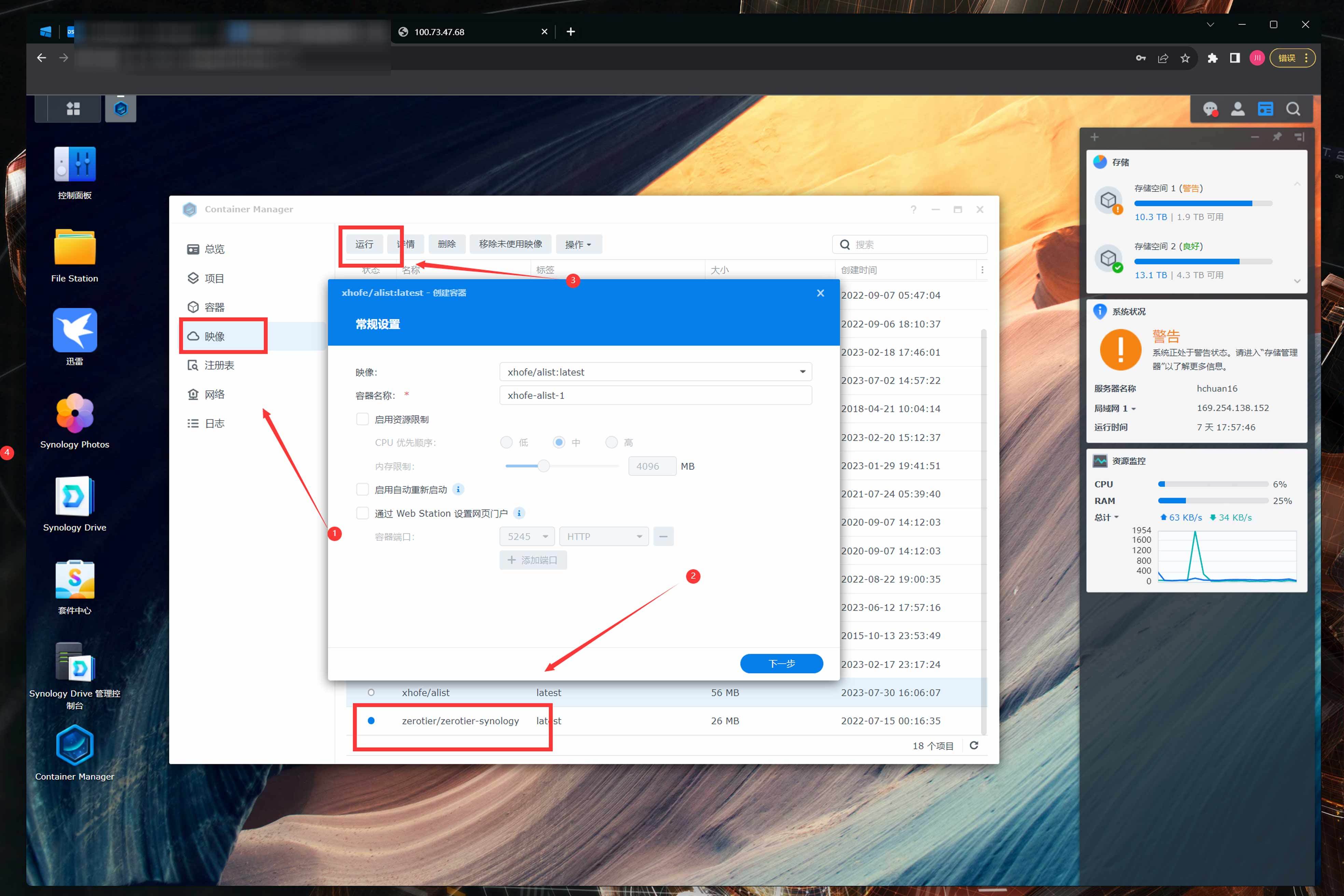Open the DSM widgets panel icon
The width and height of the screenshot is (1344, 896).
[x=1265, y=109]
